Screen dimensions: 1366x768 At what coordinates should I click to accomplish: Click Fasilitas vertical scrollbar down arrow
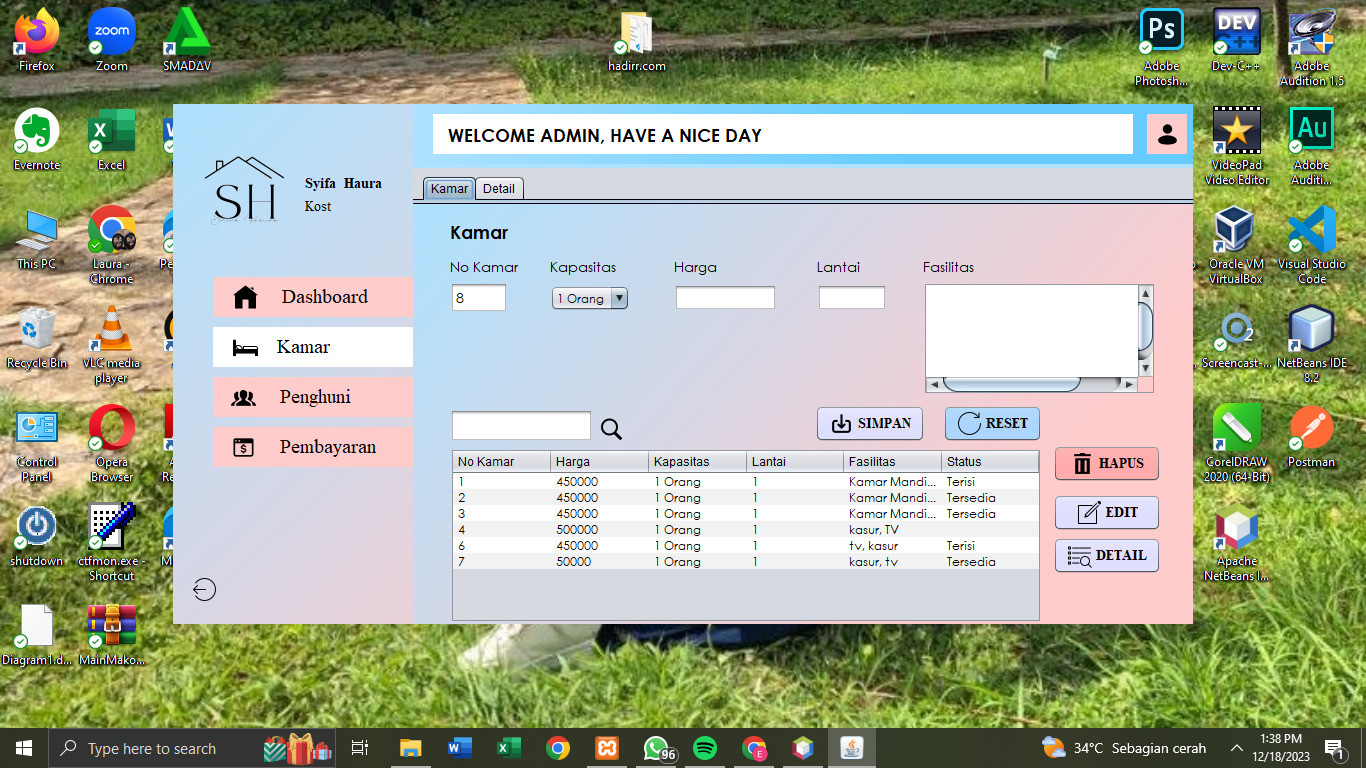coord(1146,368)
